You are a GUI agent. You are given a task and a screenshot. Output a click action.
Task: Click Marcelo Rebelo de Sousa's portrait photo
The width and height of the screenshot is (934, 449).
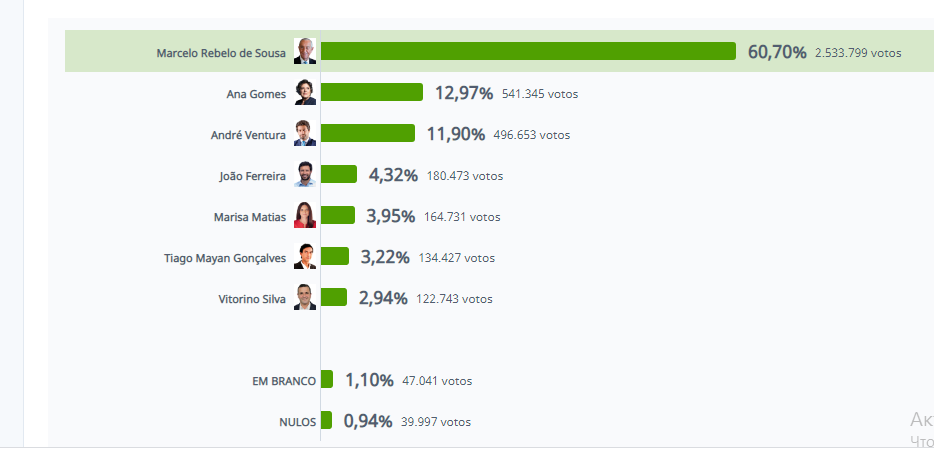[x=305, y=52]
